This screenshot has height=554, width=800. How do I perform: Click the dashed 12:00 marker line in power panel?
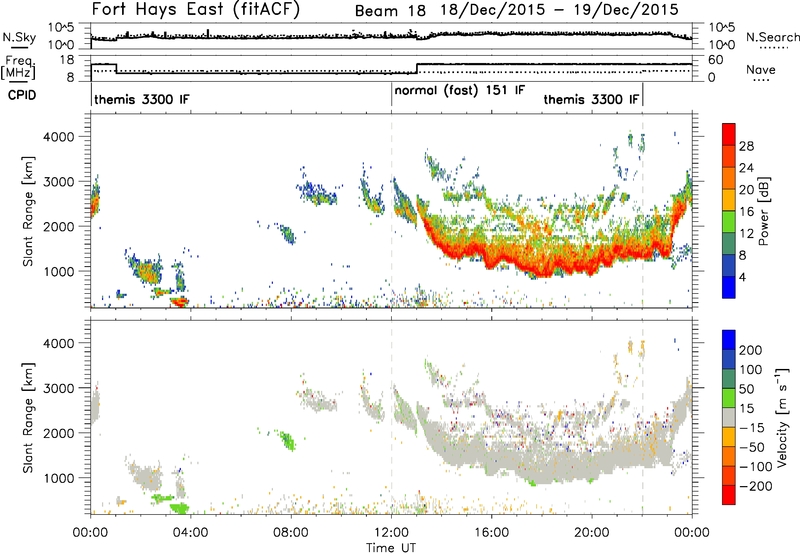(x=391, y=211)
